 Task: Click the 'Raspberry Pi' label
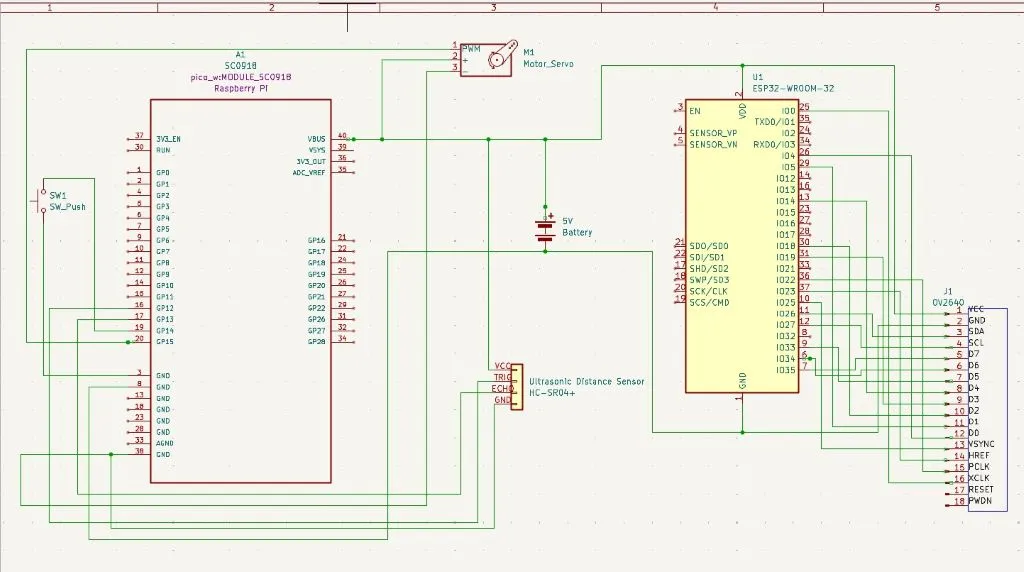[240, 88]
